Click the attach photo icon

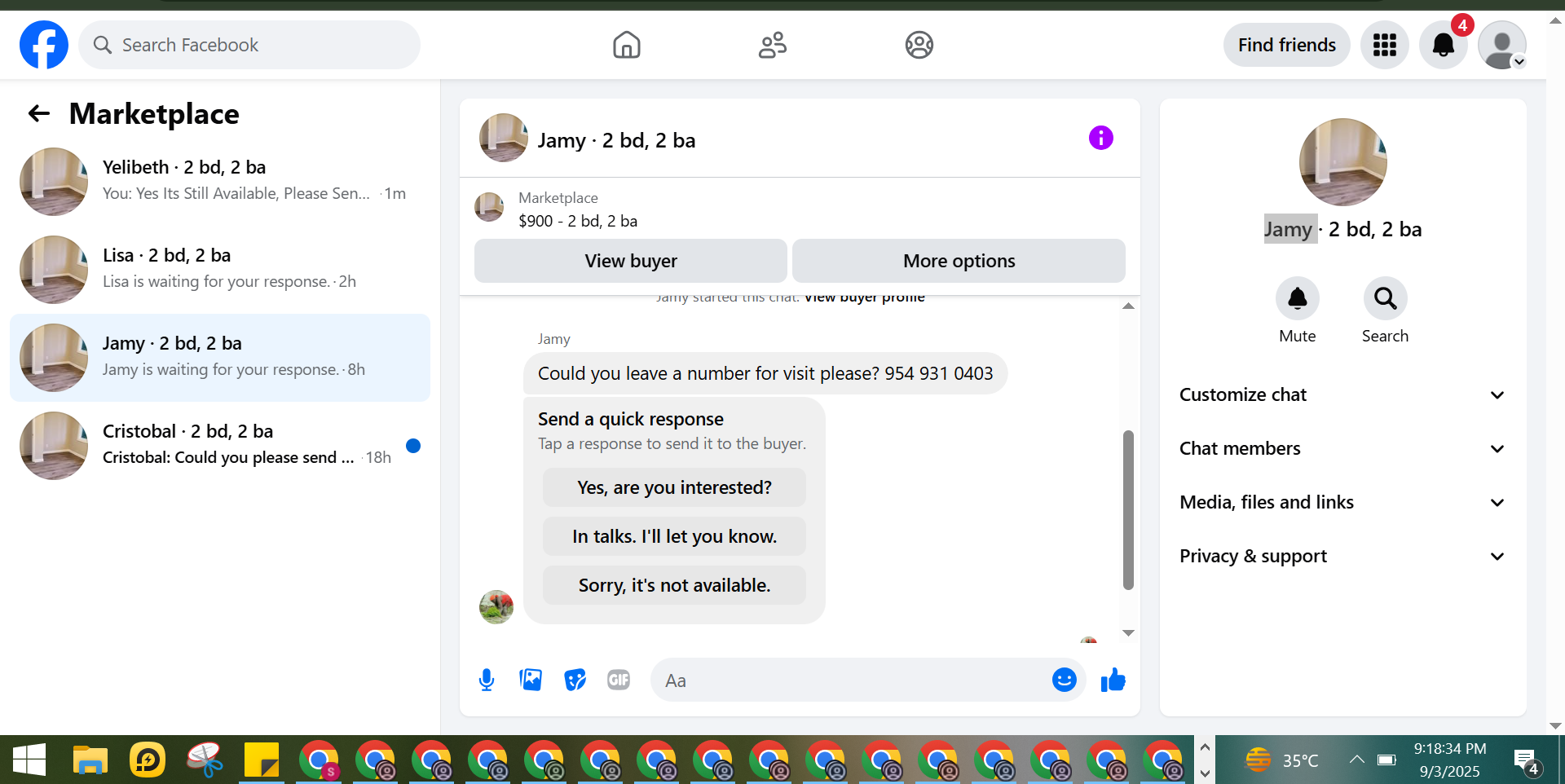coord(531,680)
